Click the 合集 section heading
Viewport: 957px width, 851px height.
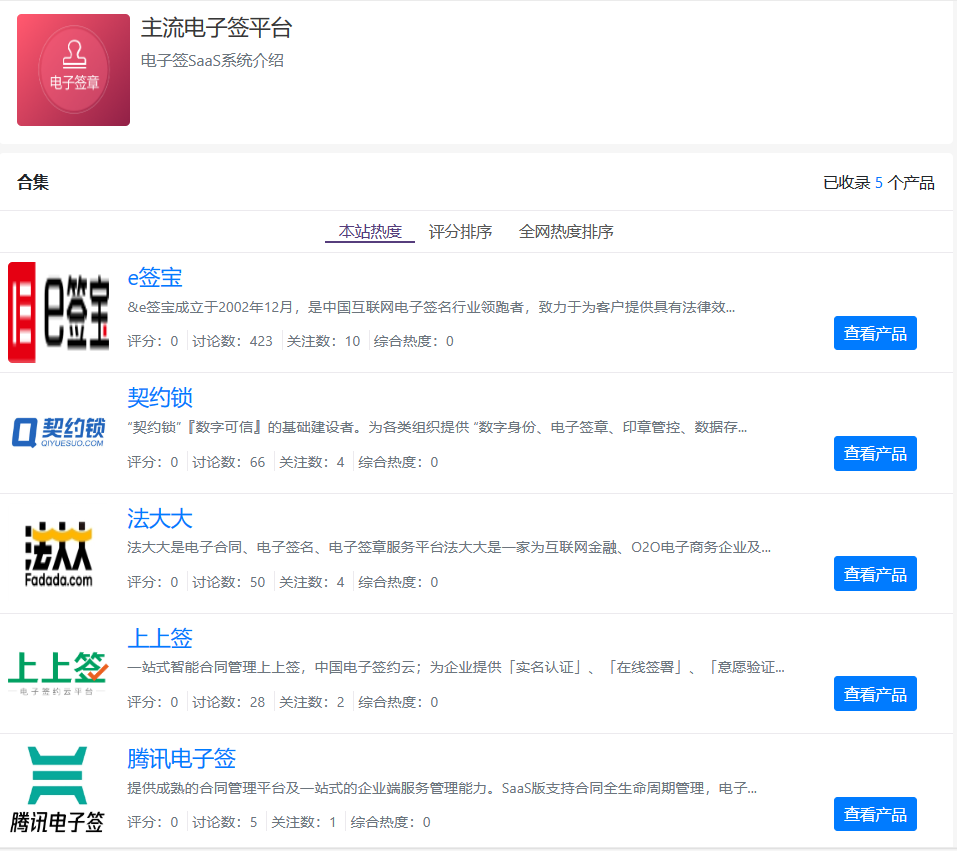click(33, 182)
